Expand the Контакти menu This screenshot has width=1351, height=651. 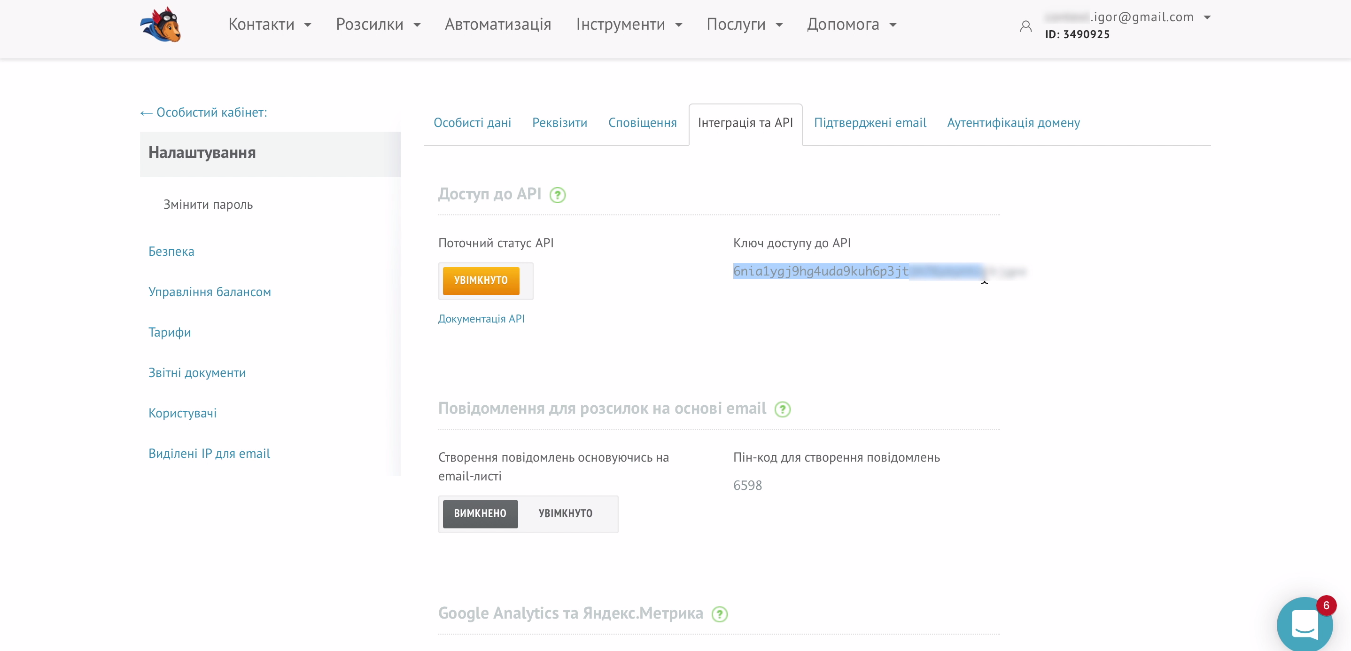270,25
